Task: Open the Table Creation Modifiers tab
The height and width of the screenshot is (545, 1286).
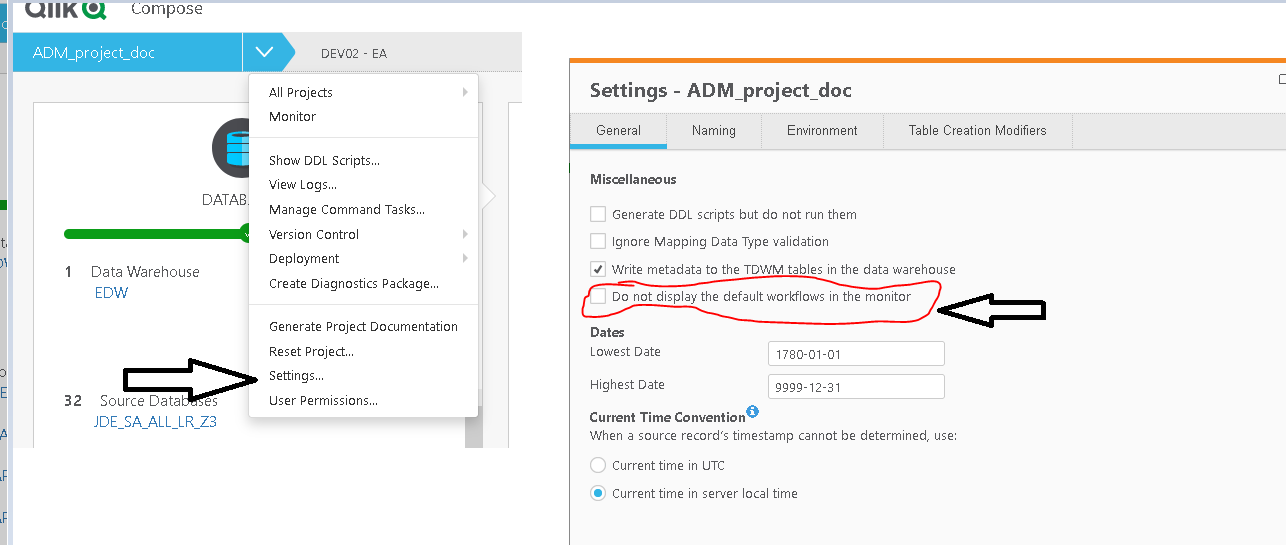Action: pos(977,130)
